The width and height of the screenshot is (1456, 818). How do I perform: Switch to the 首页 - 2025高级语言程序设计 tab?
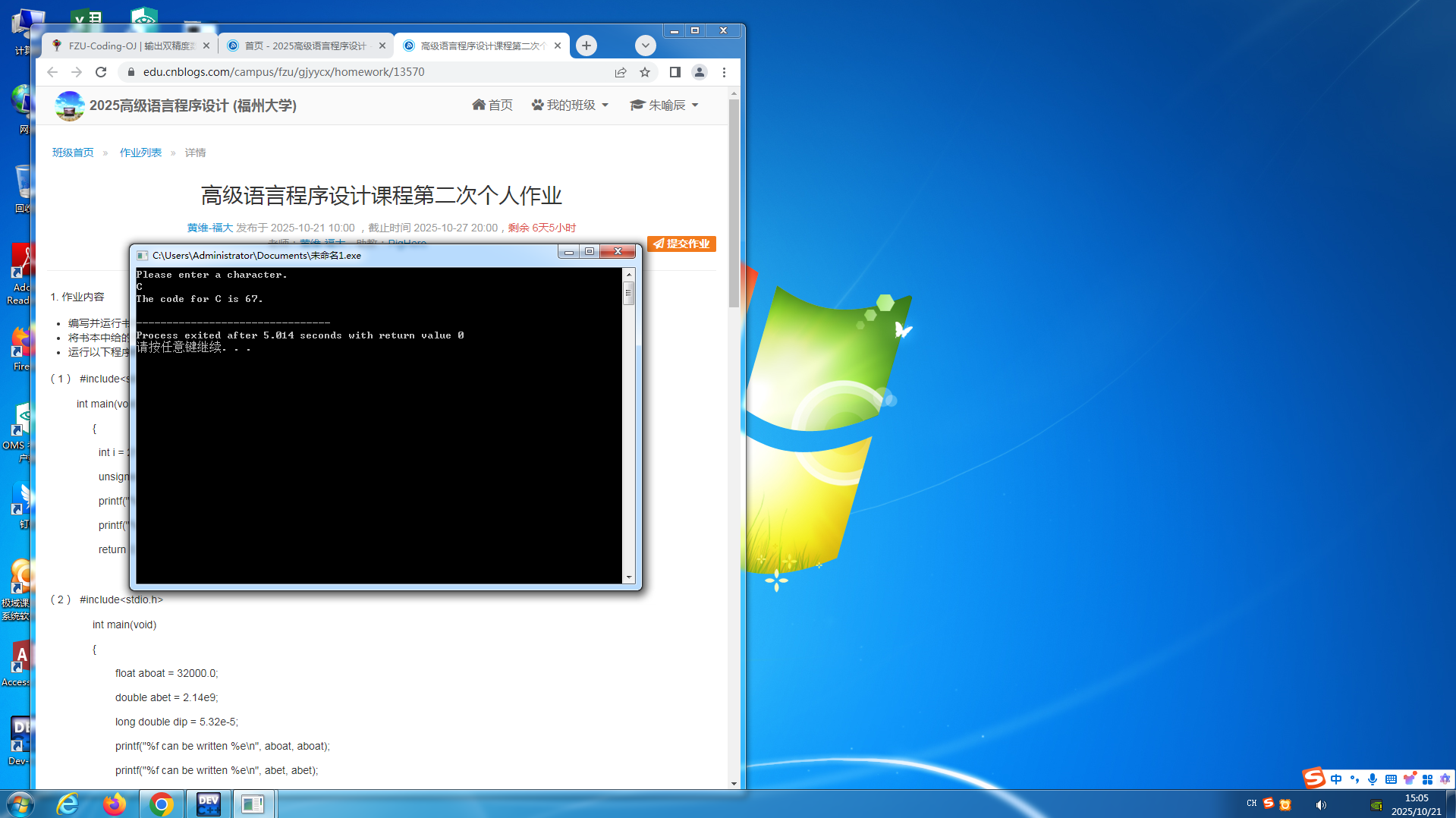click(306, 46)
